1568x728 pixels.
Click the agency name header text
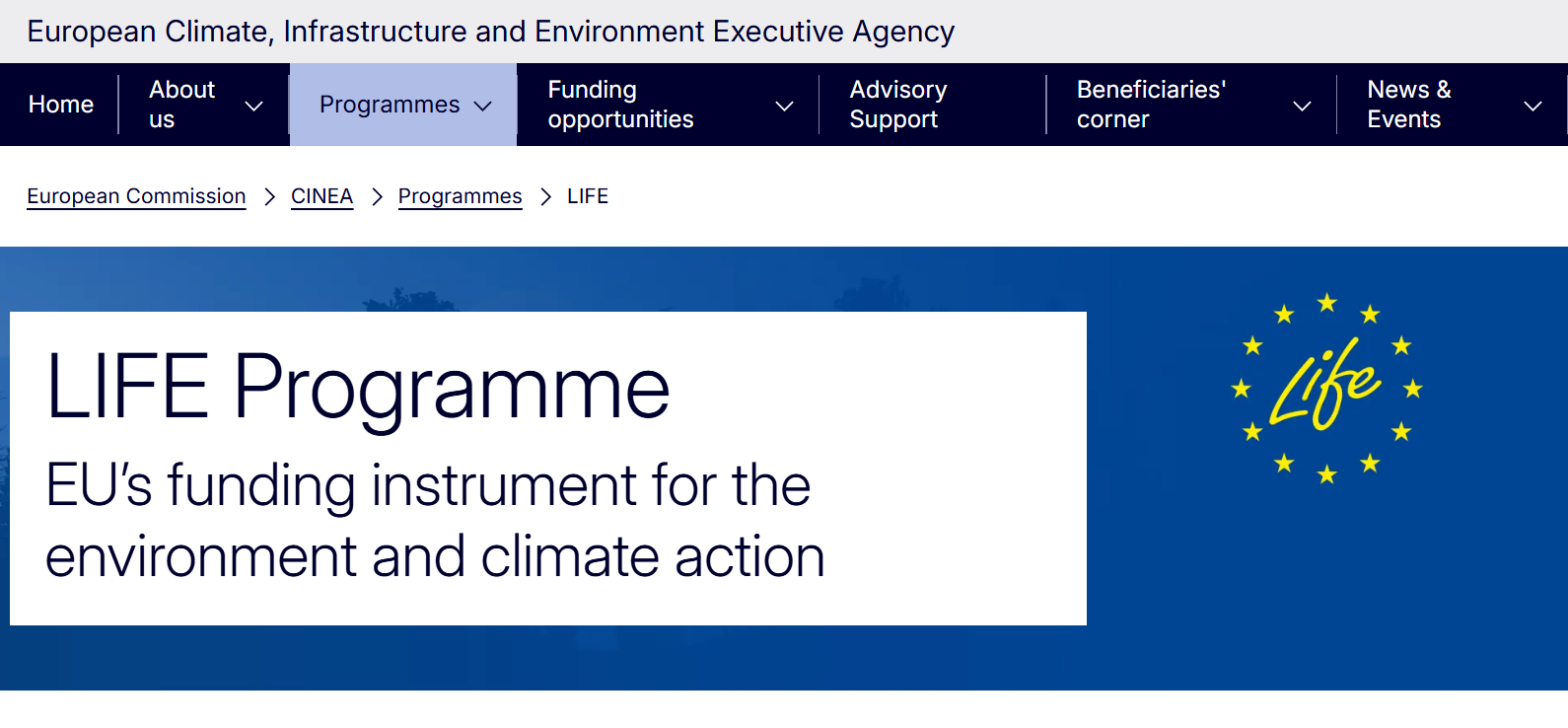click(490, 32)
